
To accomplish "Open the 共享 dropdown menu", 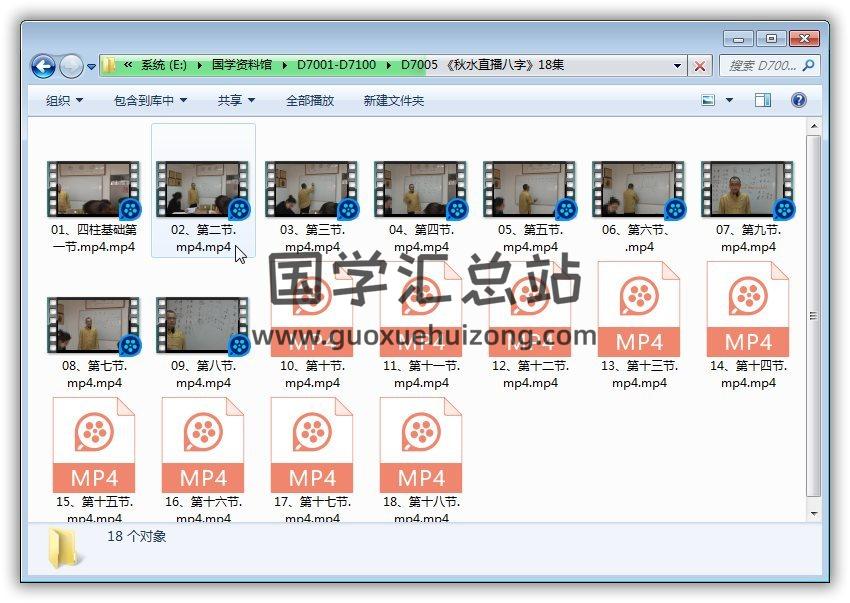I will click(x=236, y=101).
